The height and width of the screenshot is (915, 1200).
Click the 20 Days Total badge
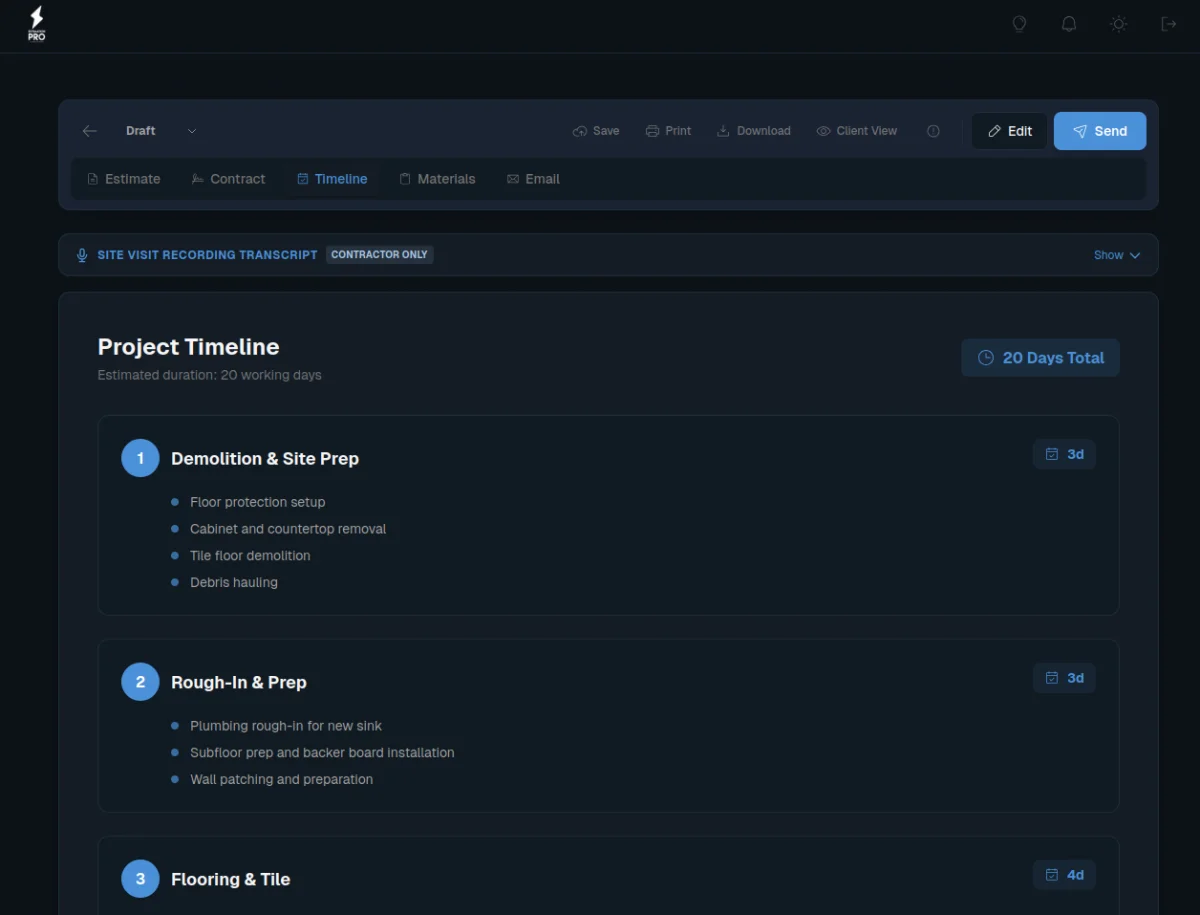1040,357
